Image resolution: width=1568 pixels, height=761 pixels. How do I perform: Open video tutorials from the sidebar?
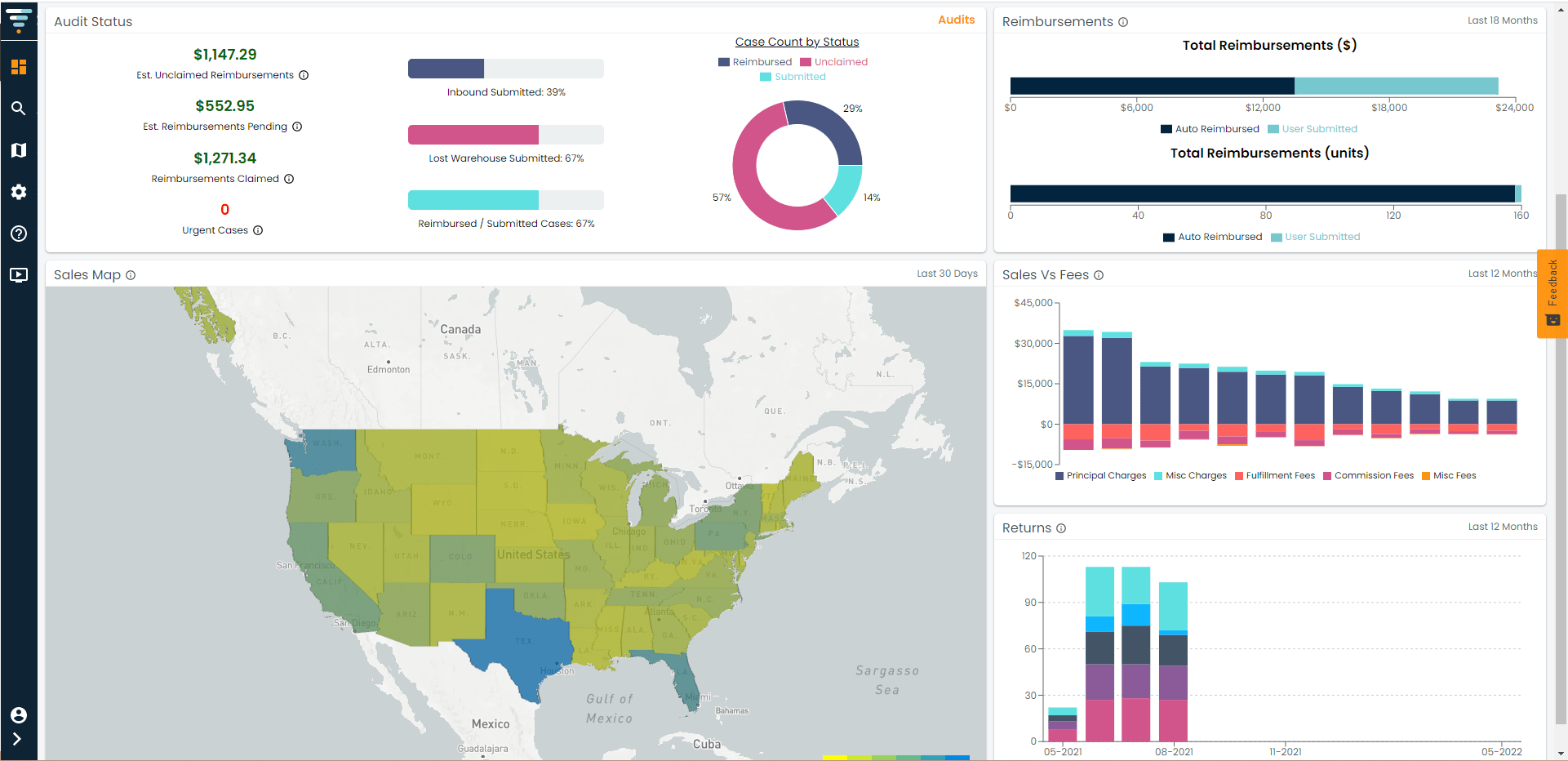pyautogui.click(x=19, y=275)
